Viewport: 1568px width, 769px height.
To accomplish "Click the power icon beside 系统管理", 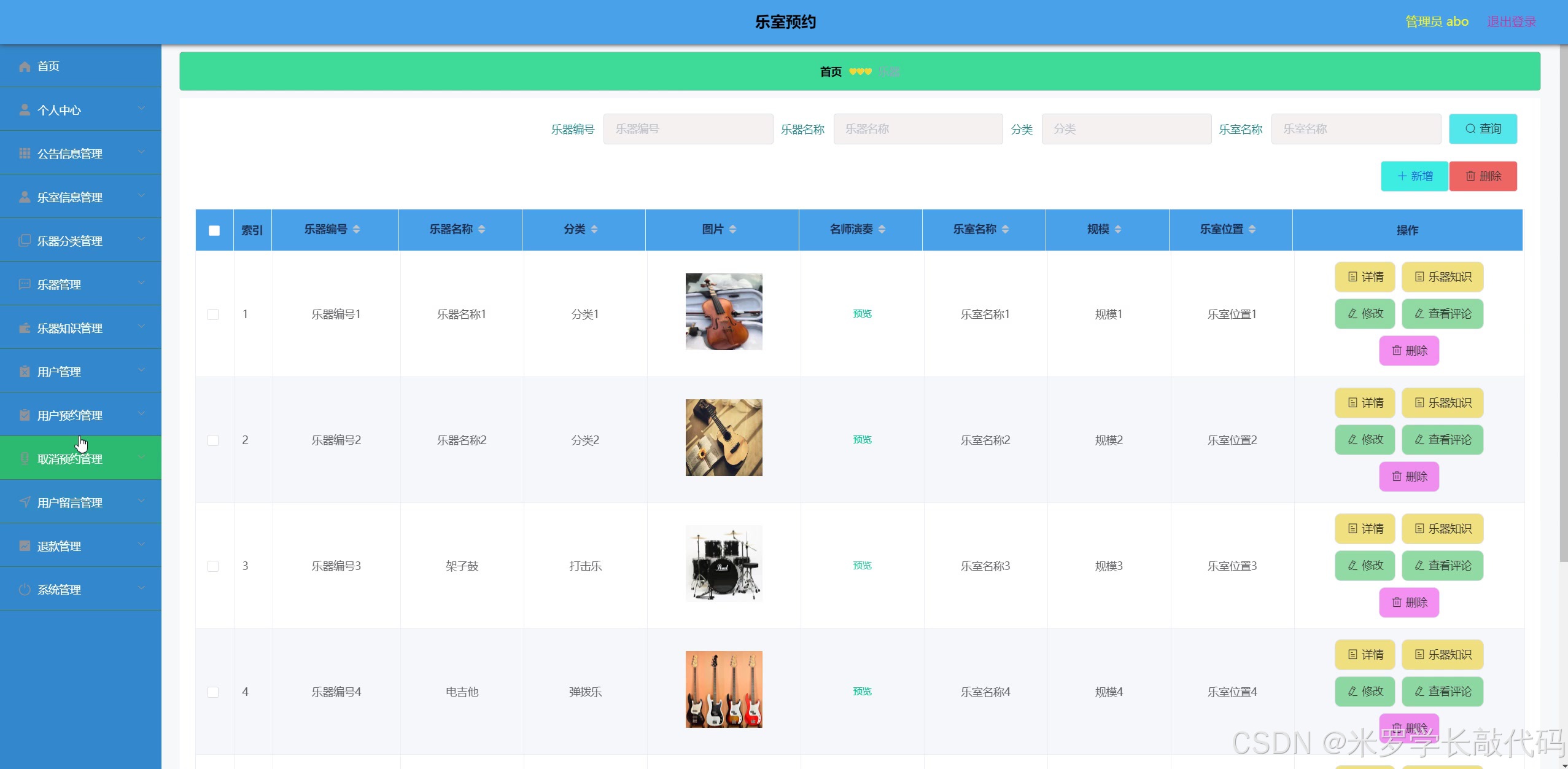I will tap(25, 590).
